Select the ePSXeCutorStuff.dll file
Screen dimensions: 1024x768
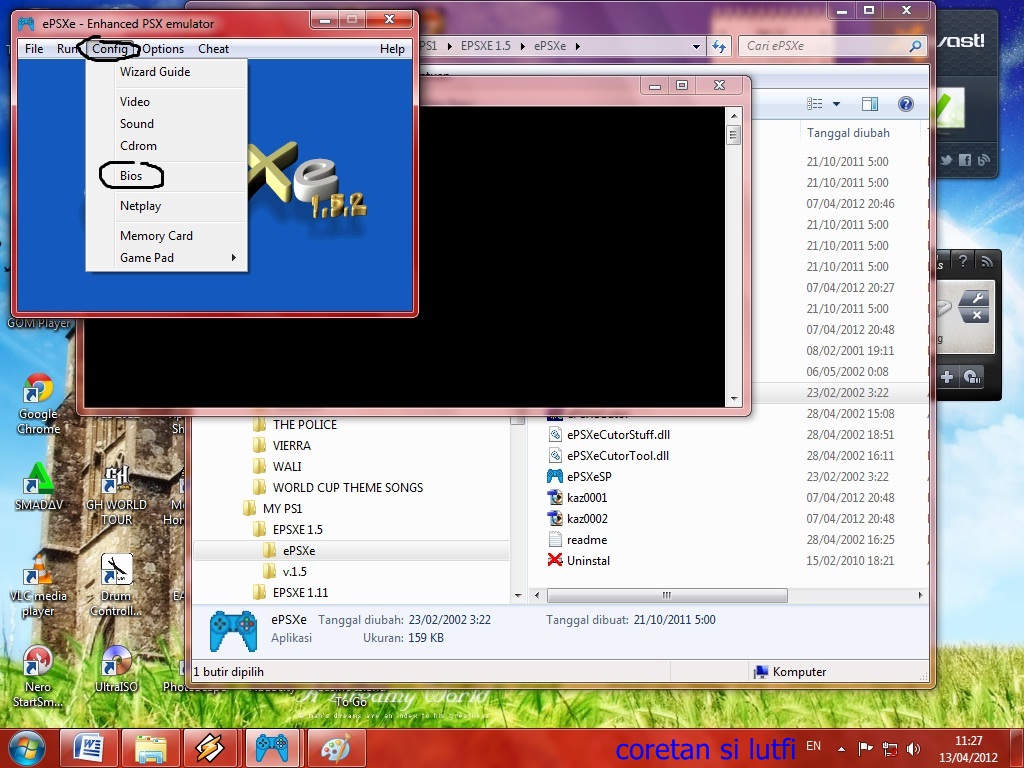(618, 435)
